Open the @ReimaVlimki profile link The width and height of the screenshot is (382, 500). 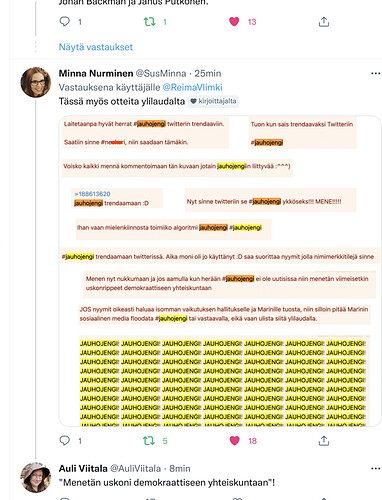point(192,87)
